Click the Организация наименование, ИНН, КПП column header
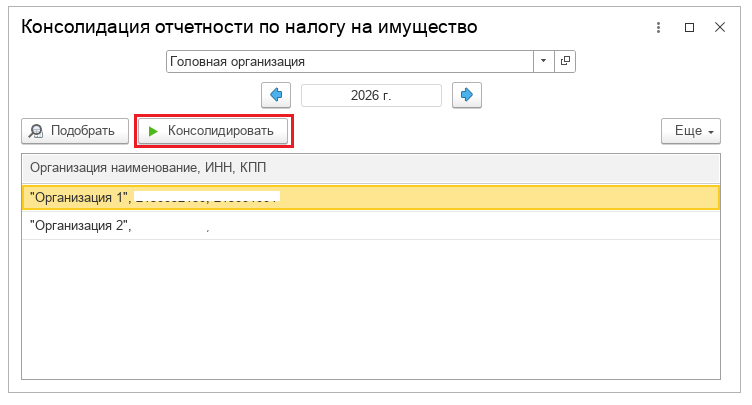This screenshot has height=405, width=752. (x=371, y=168)
